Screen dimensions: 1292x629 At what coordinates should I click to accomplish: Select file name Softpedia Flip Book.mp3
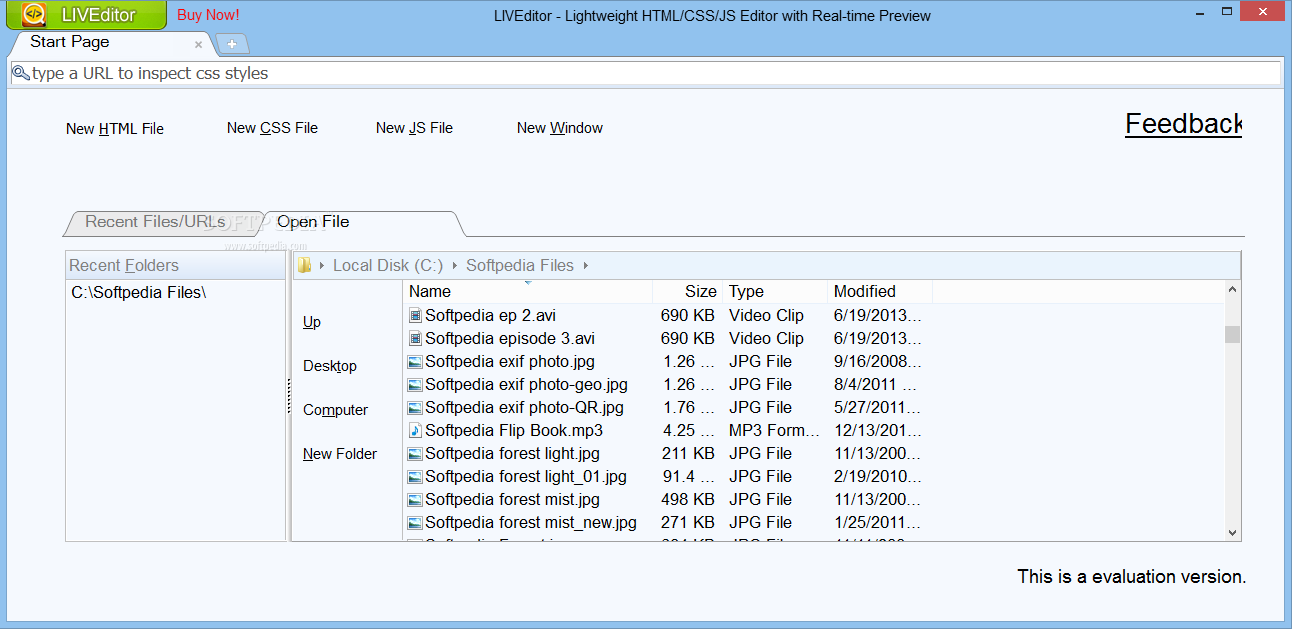tap(514, 430)
